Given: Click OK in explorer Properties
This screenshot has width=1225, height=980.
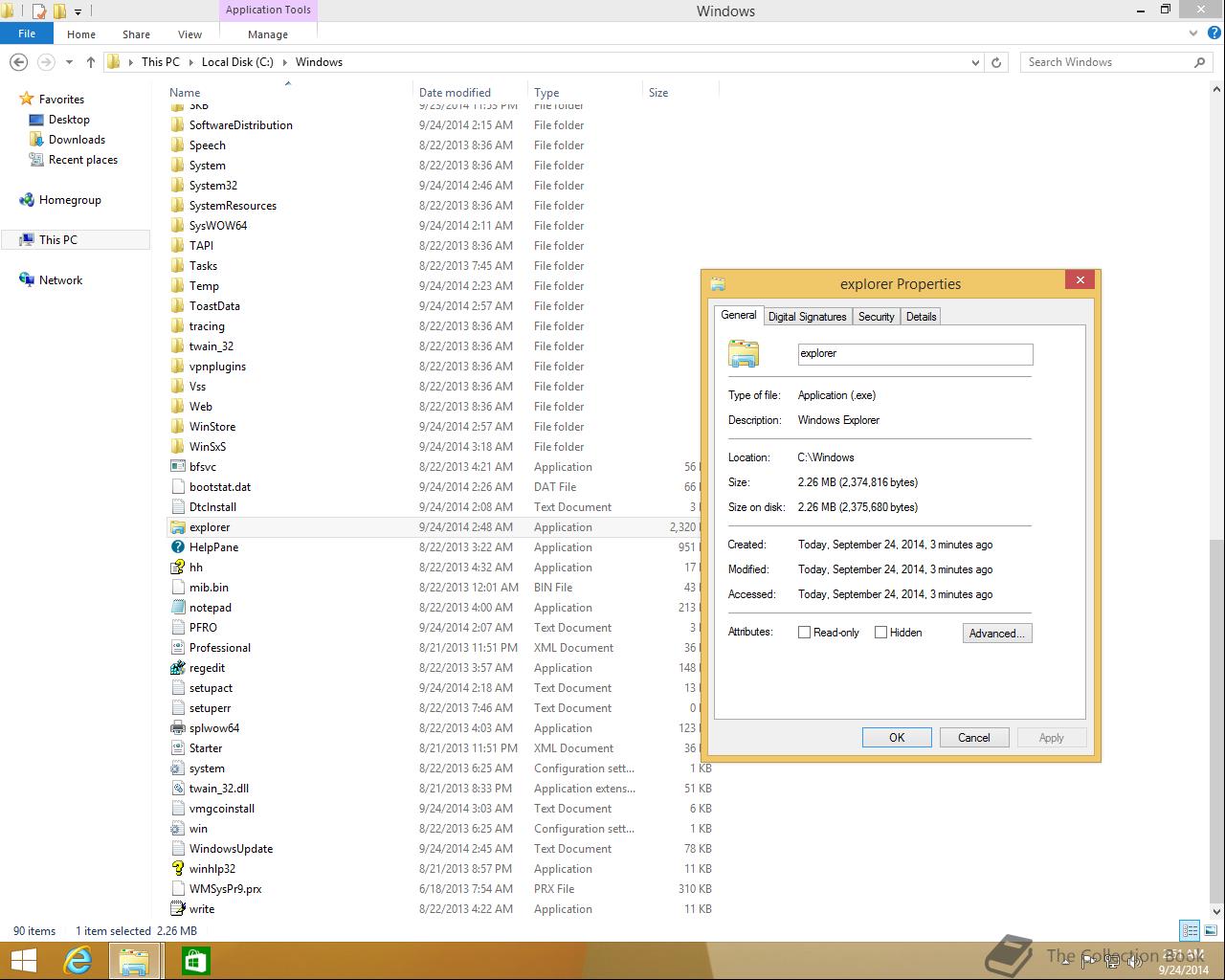Looking at the screenshot, I should (897, 738).
